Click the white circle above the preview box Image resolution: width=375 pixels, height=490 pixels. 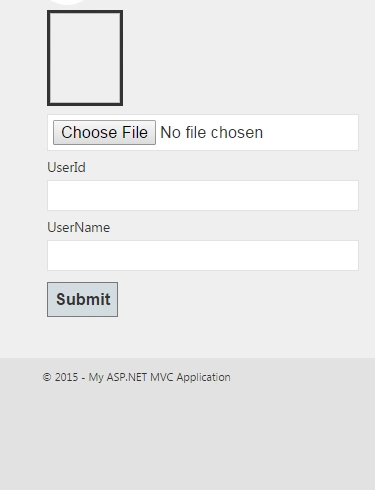click(x=68, y=2)
